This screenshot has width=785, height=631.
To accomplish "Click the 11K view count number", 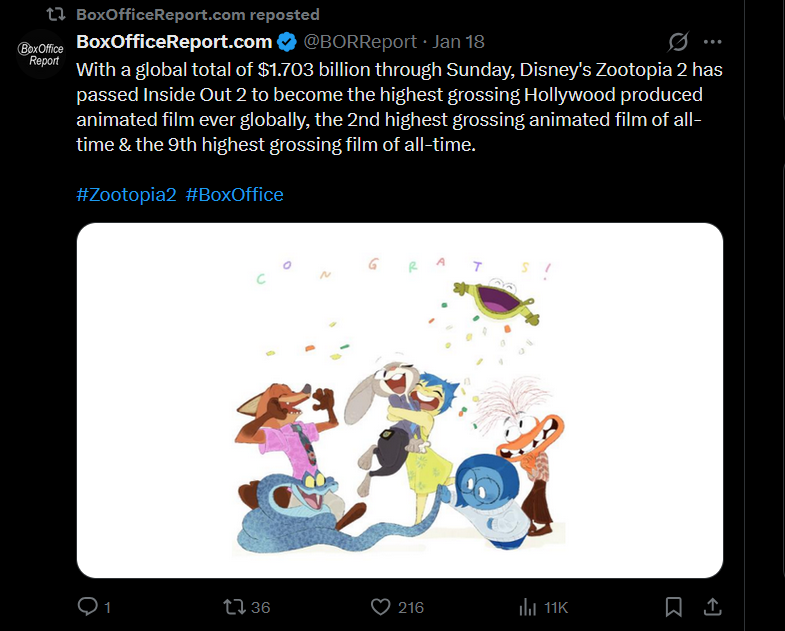I will (556, 607).
